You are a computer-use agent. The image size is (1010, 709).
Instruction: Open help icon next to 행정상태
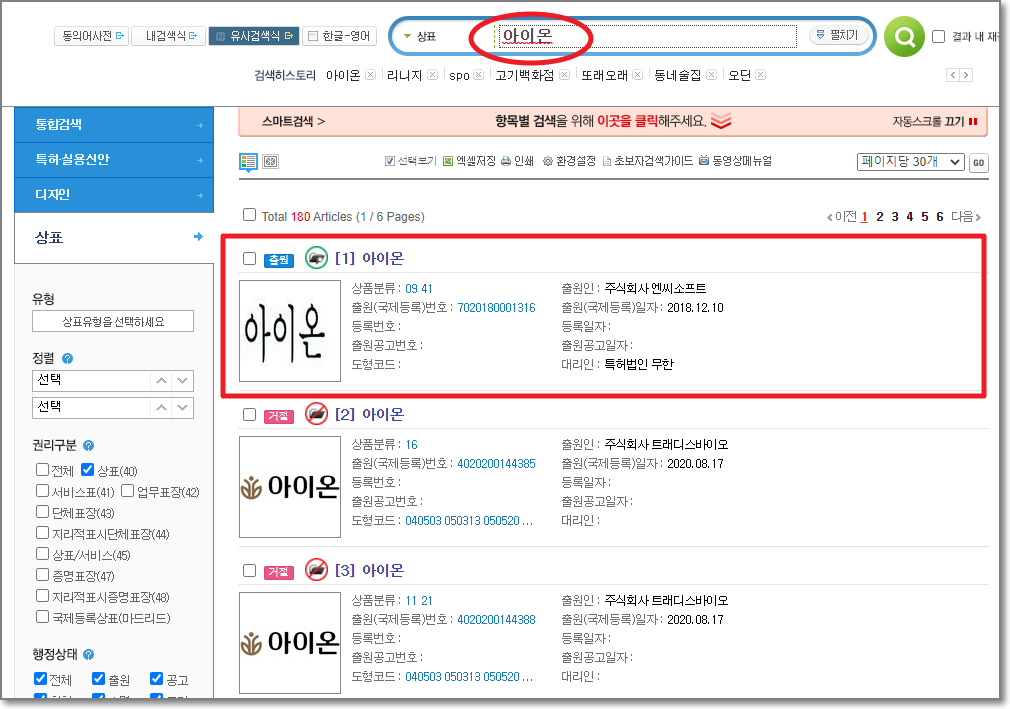click(x=89, y=655)
